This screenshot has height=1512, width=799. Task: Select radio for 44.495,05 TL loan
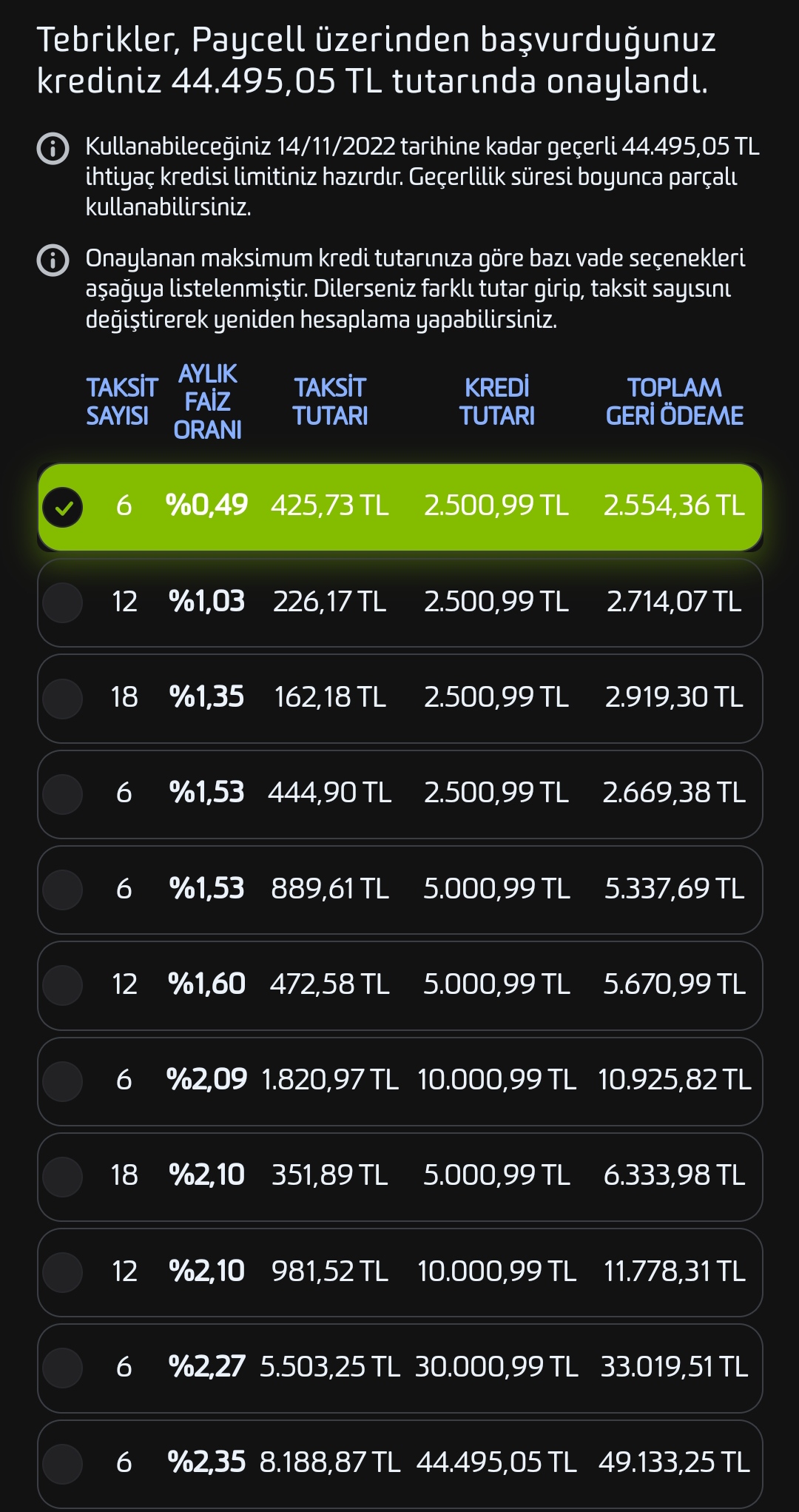click(x=63, y=1462)
